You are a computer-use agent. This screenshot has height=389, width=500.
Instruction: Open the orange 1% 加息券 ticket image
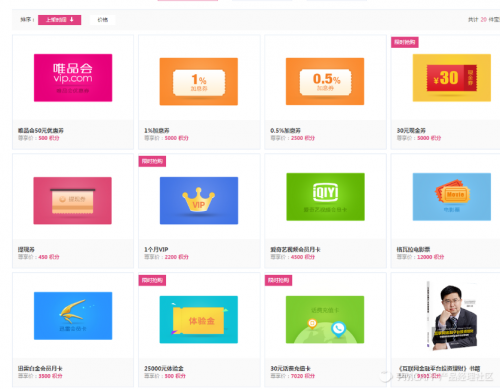click(199, 82)
